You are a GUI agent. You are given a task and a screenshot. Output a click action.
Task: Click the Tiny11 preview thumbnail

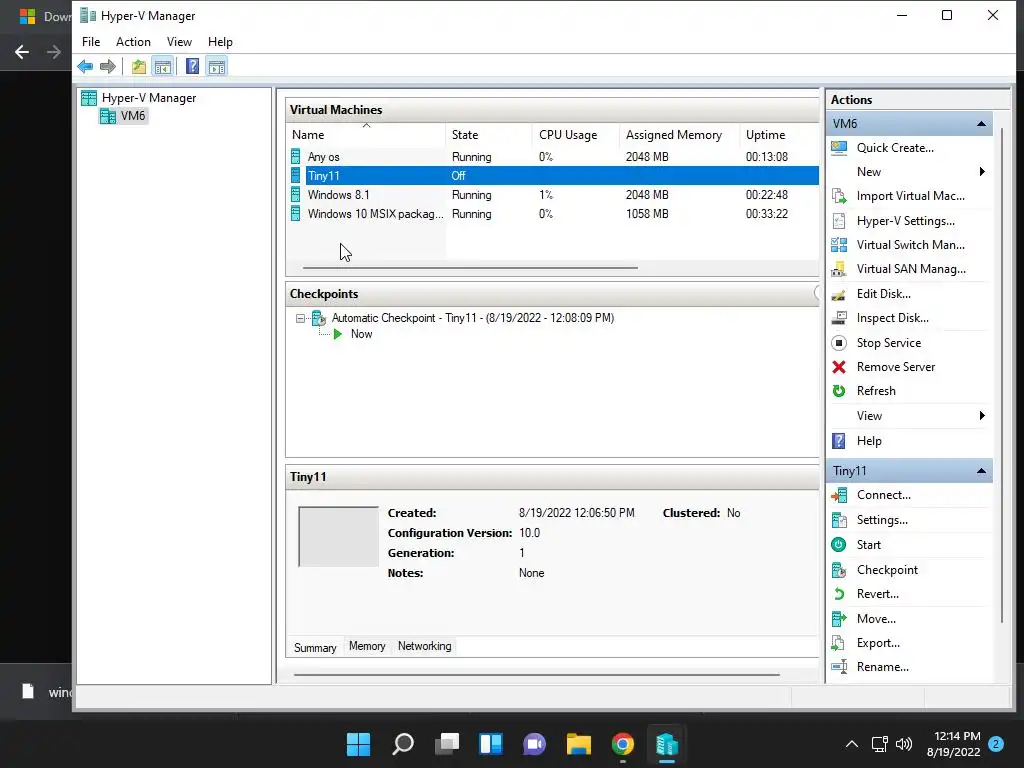coord(338,537)
